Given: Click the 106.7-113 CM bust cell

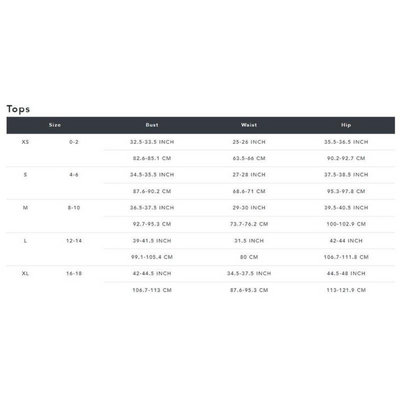Looking at the screenshot, I should (x=152, y=290).
